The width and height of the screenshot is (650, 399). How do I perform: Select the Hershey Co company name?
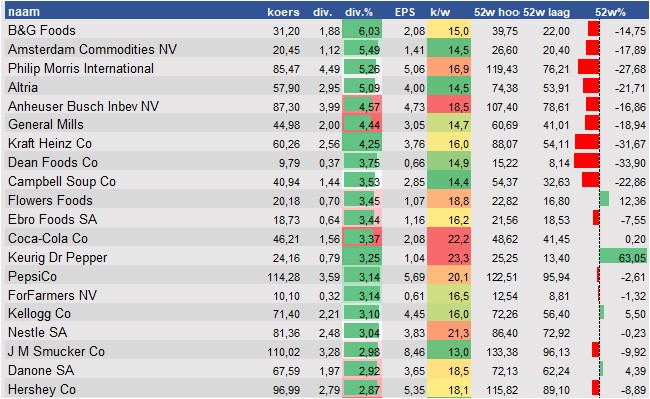pyautogui.click(x=42, y=389)
